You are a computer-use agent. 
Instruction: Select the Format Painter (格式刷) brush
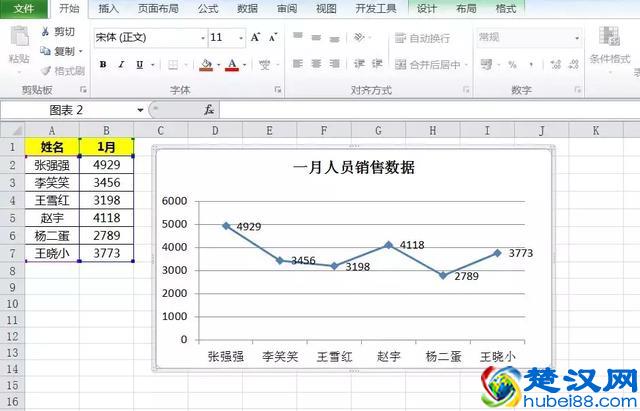[46, 71]
